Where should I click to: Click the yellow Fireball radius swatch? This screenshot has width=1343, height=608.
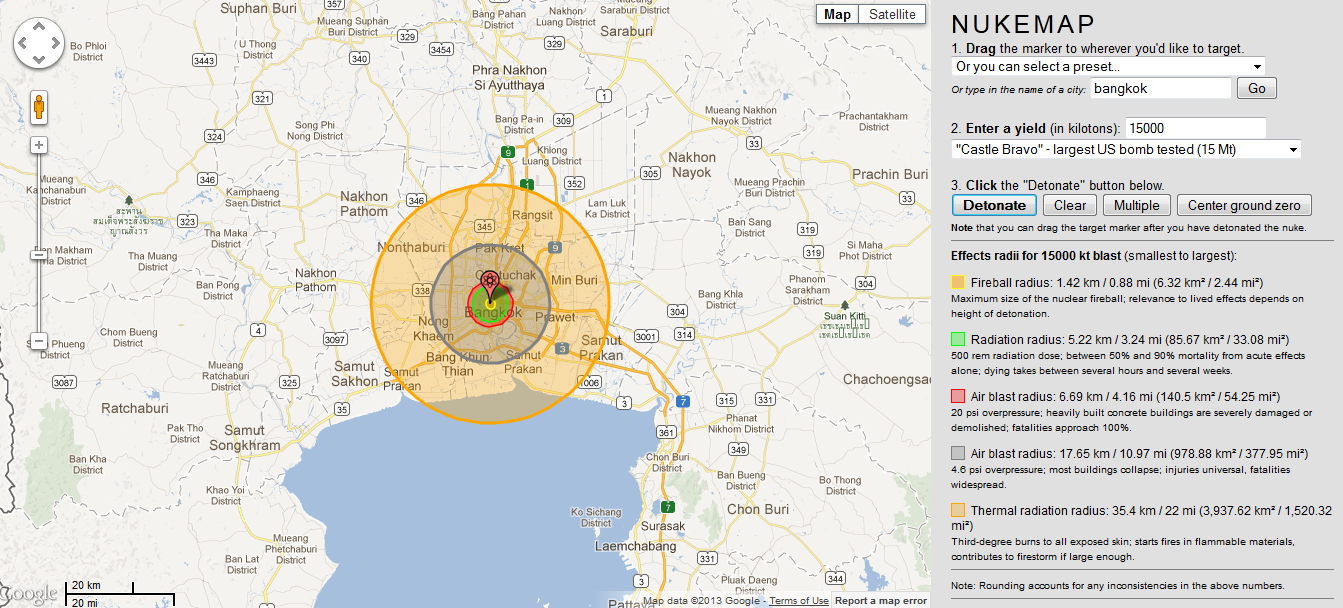[x=958, y=283]
